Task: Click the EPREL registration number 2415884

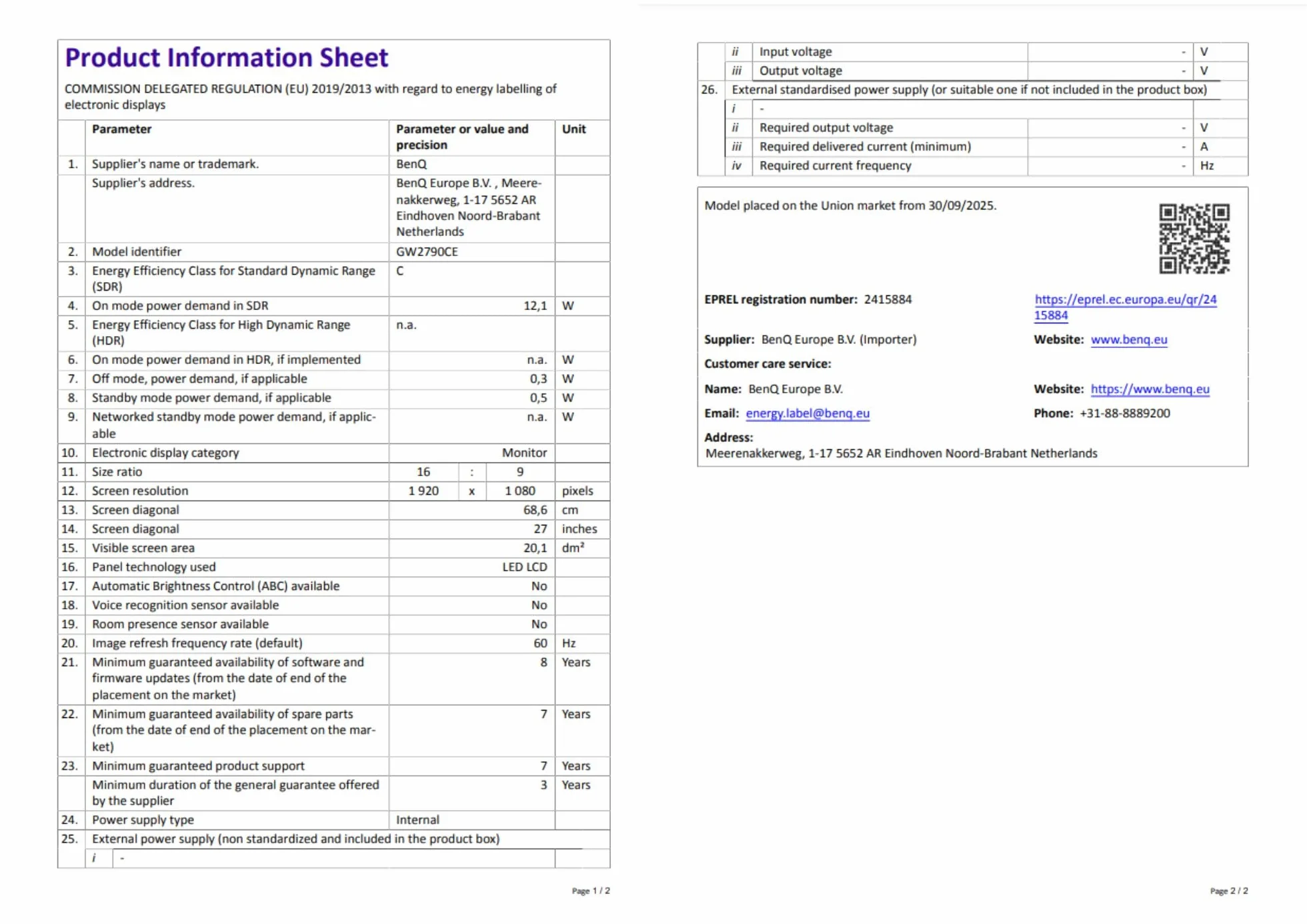Action: pyautogui.click(x=888, y=299)
